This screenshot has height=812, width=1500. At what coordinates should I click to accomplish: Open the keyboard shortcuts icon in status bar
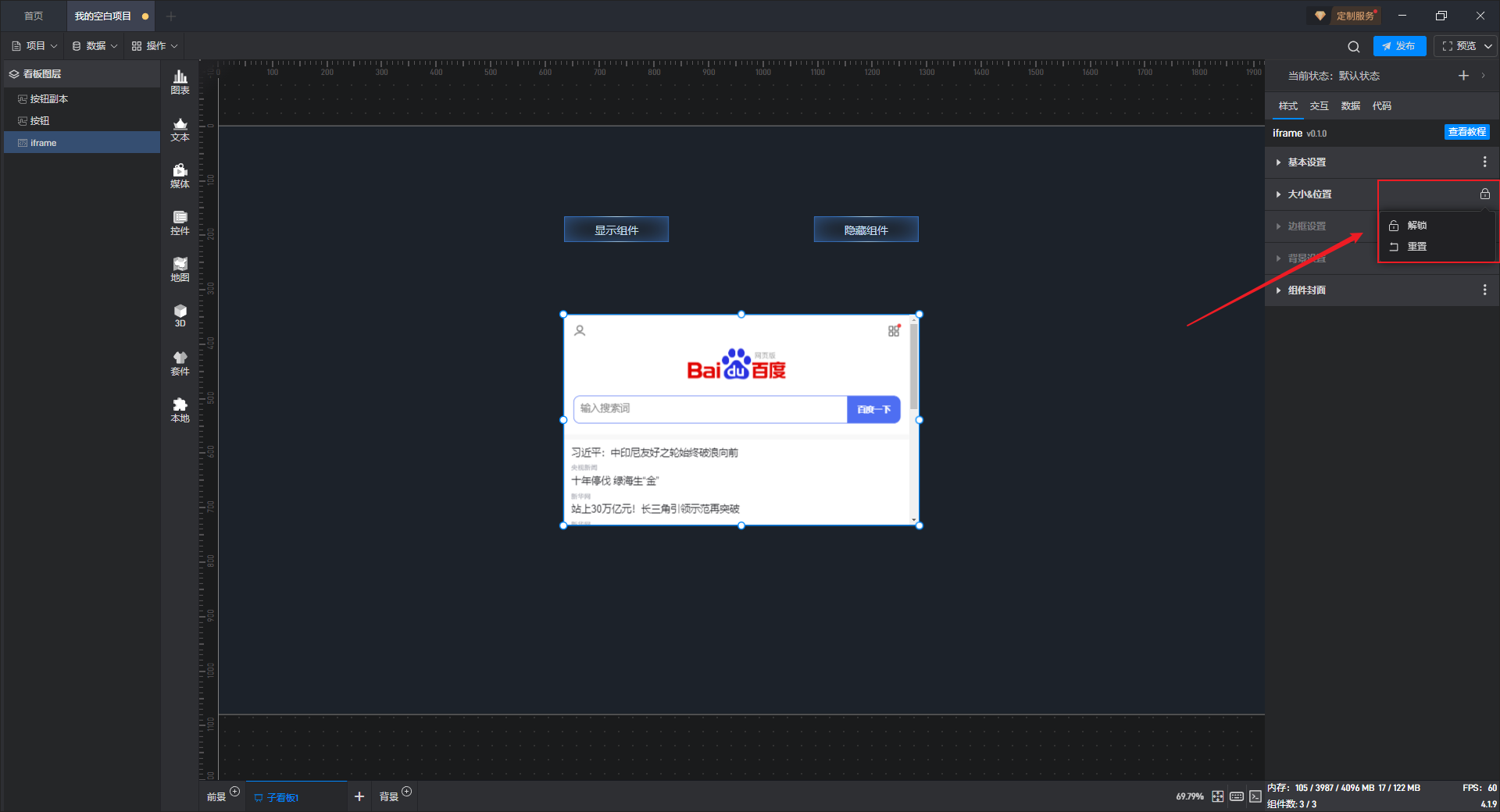pos(1236,796)
